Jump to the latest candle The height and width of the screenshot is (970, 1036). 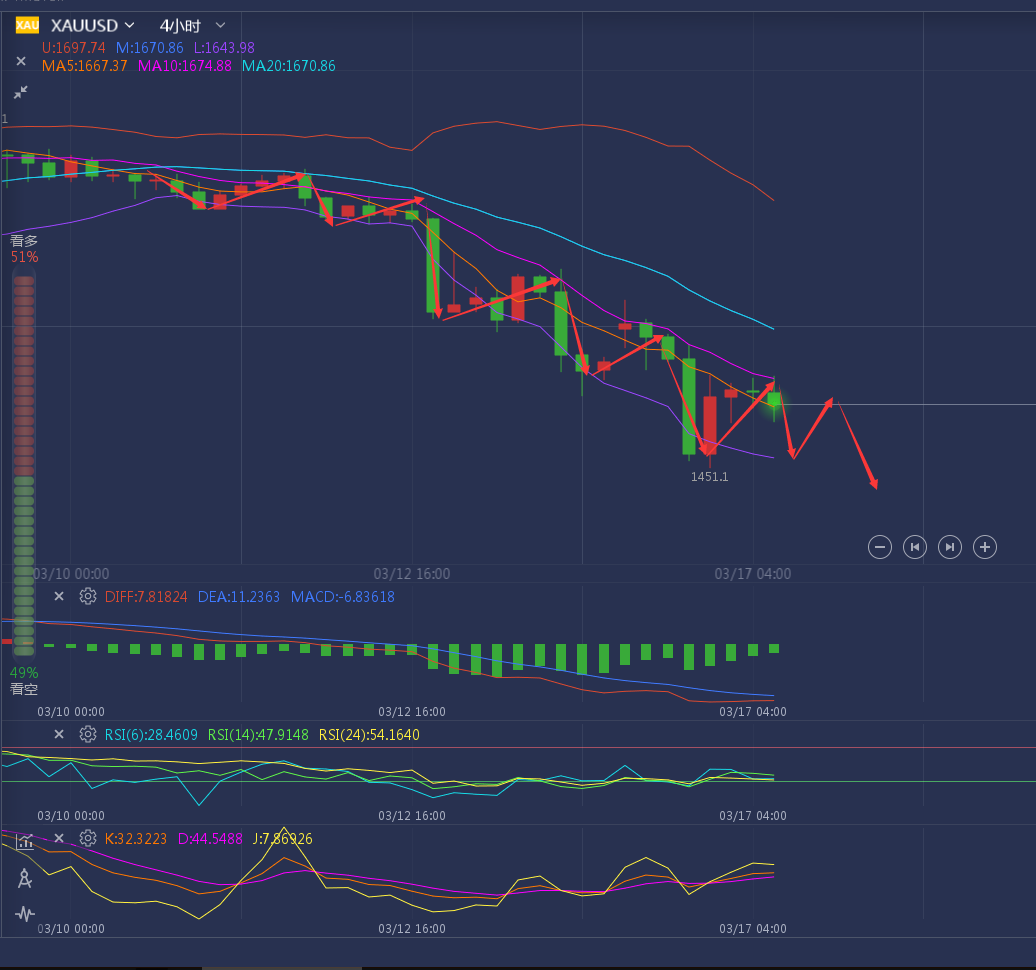coord(950,546)
